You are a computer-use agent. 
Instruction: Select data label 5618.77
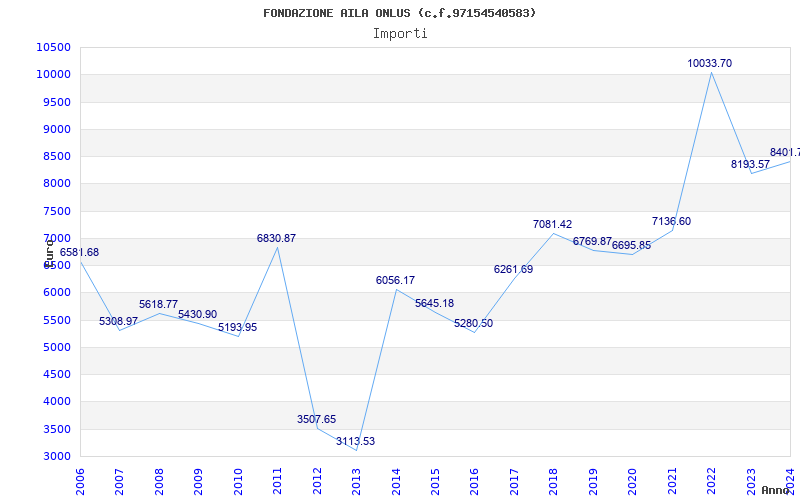tap(159, 305)
